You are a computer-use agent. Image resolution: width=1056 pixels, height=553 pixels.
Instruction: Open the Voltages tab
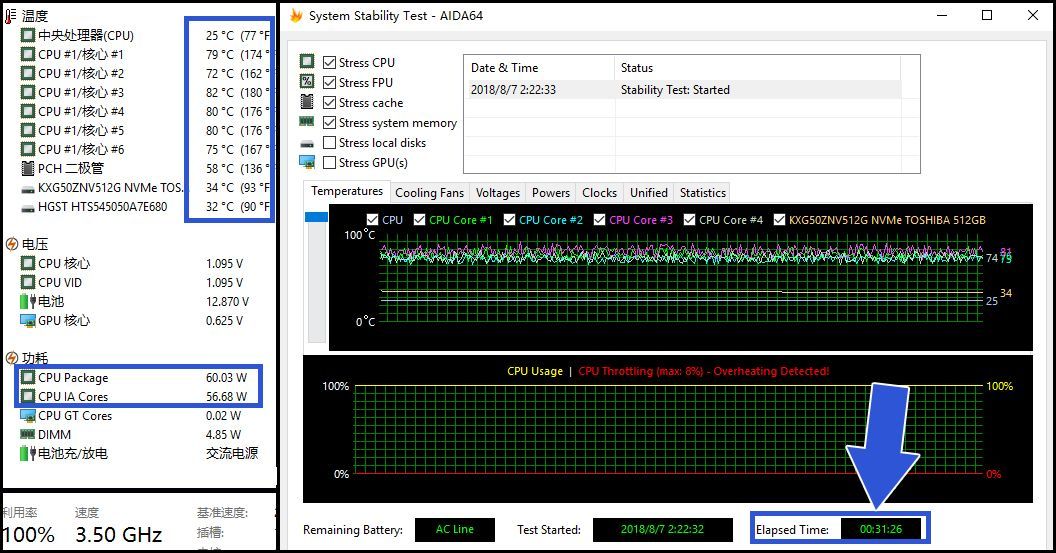[497, 193]
